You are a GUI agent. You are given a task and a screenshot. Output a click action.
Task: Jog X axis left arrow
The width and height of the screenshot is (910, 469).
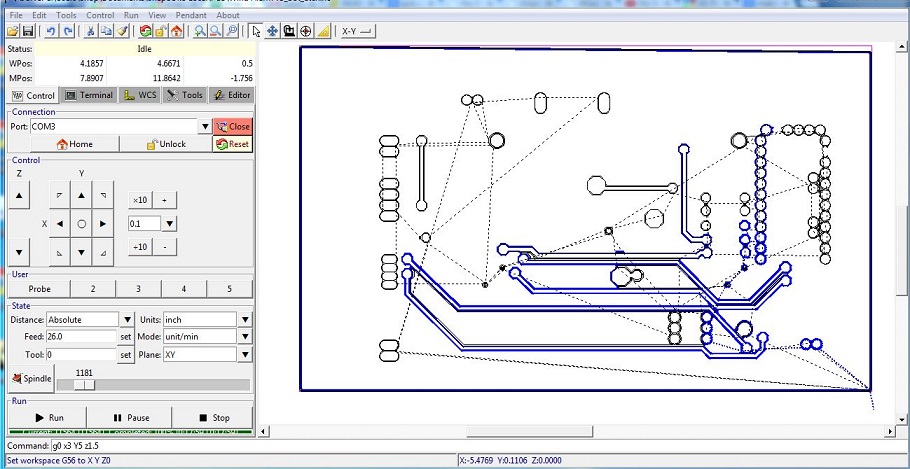(x=60, y=223)
